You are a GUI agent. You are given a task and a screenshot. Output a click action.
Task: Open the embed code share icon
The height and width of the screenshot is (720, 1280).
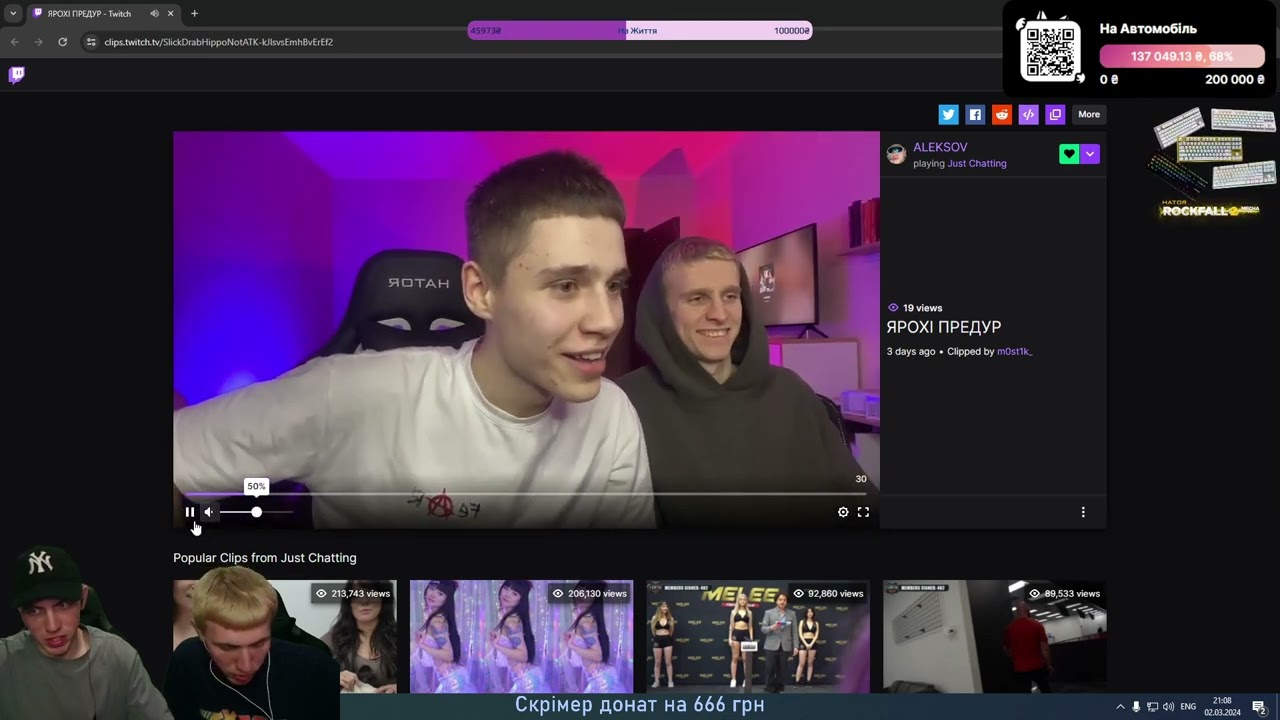[1028, 114]
